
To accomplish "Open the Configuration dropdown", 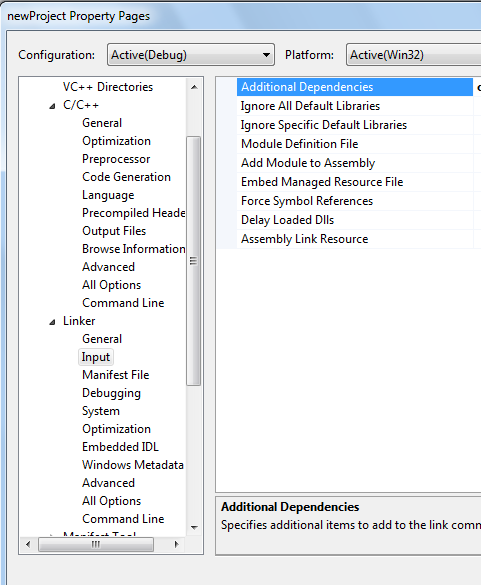I will 191,55.
